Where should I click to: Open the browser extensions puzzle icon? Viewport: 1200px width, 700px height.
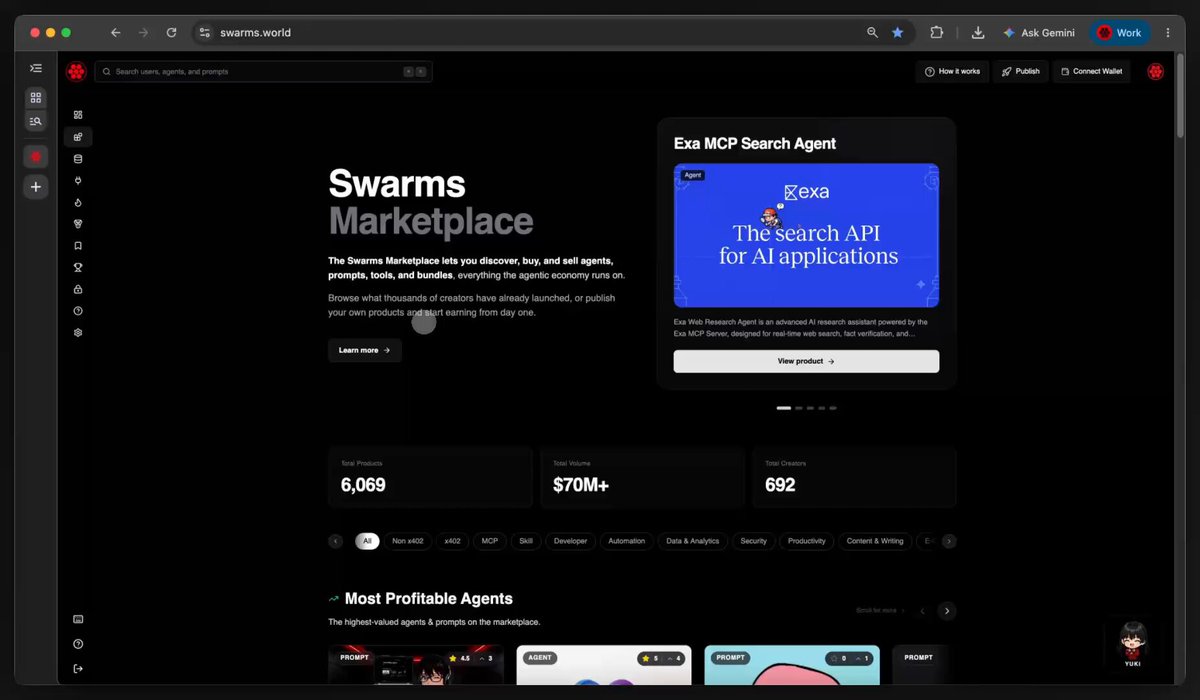936,33
